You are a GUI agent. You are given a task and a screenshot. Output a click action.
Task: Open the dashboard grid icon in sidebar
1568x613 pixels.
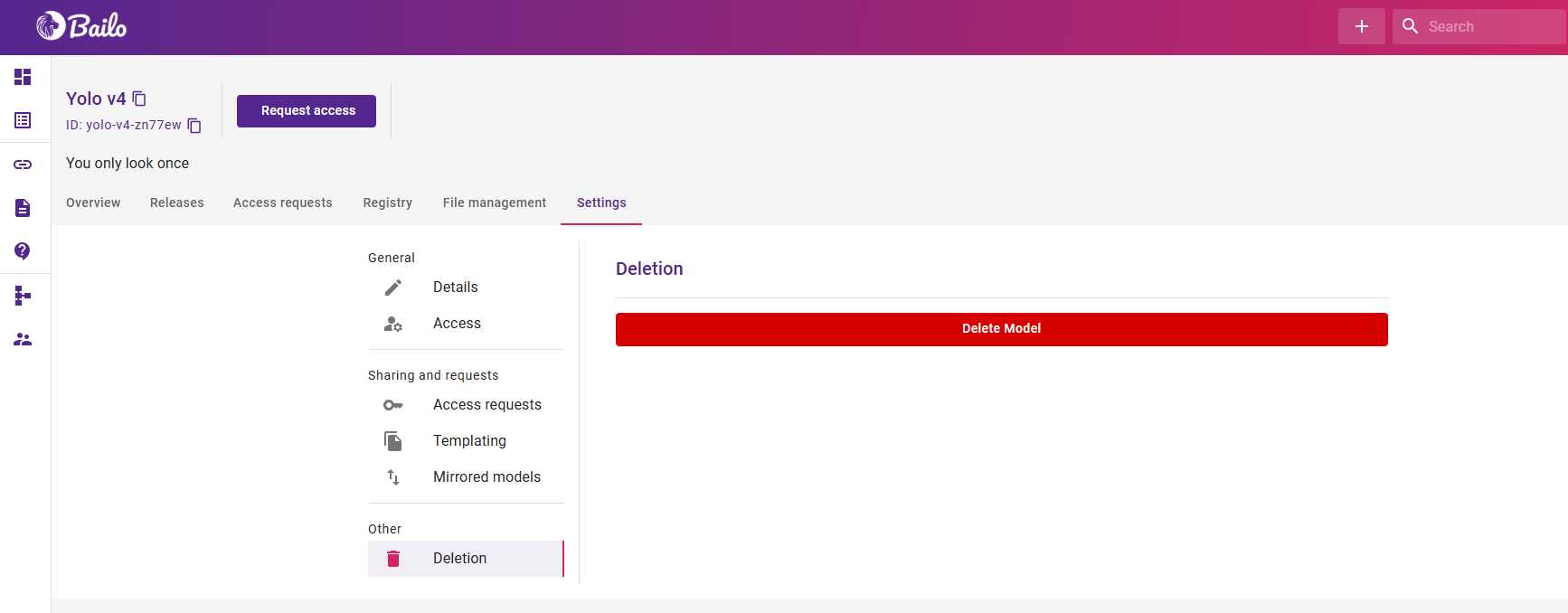pos(23,77)
